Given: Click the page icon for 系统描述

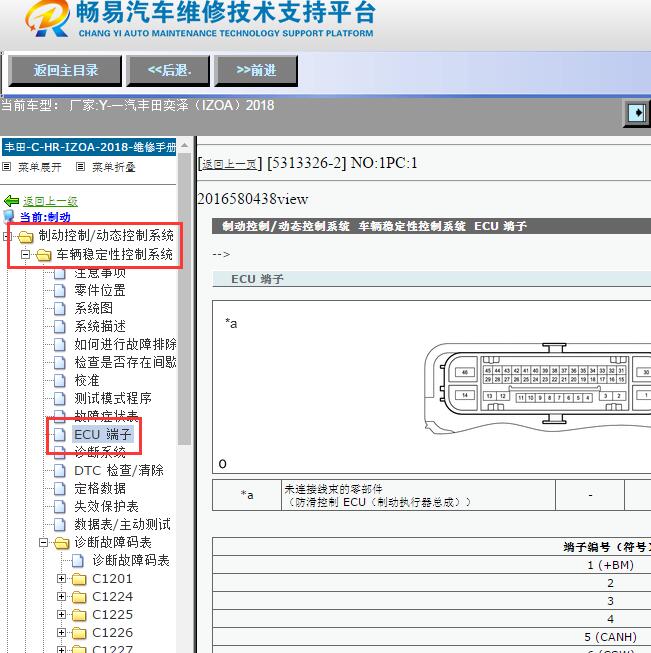Looking at the screenshot, I should [60, 326].
